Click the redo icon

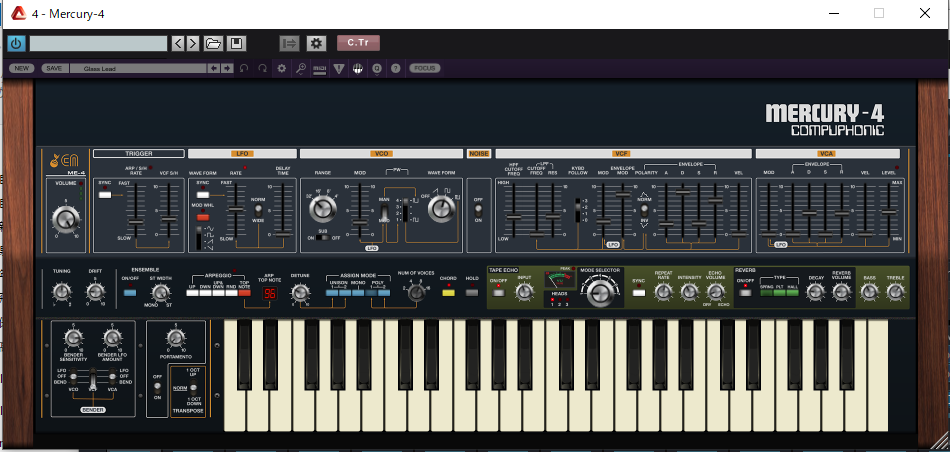pyautogui.click(x=262, y=68)
